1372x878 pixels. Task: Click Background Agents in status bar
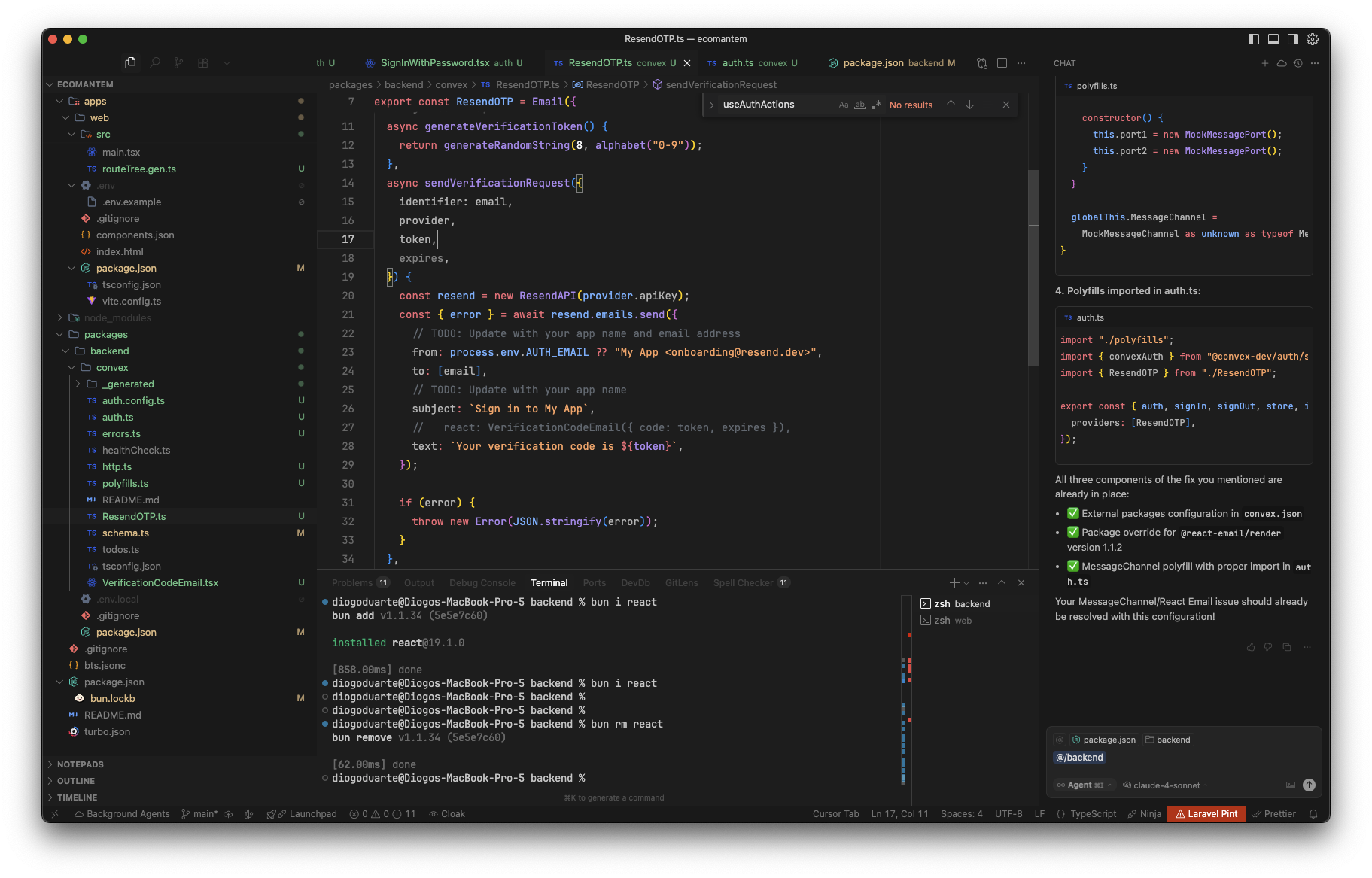tap(122, 814)
